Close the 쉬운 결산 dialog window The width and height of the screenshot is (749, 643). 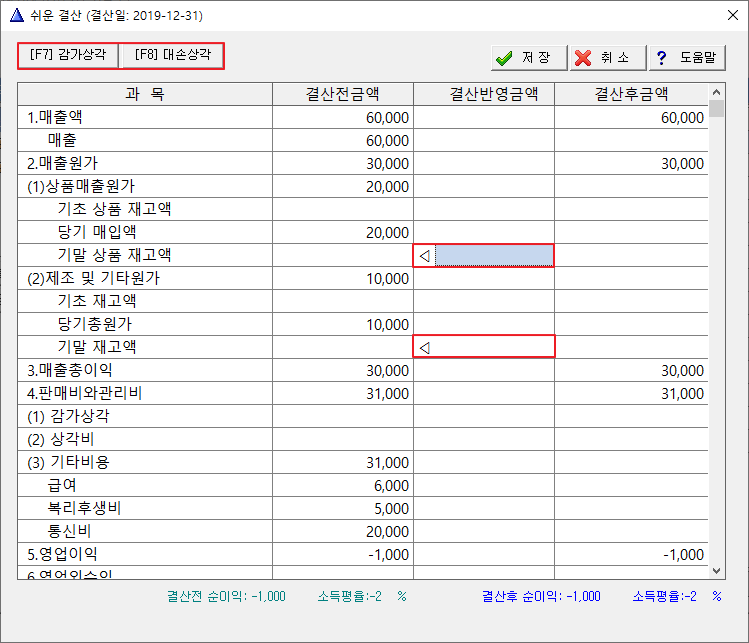pos(733,15)
